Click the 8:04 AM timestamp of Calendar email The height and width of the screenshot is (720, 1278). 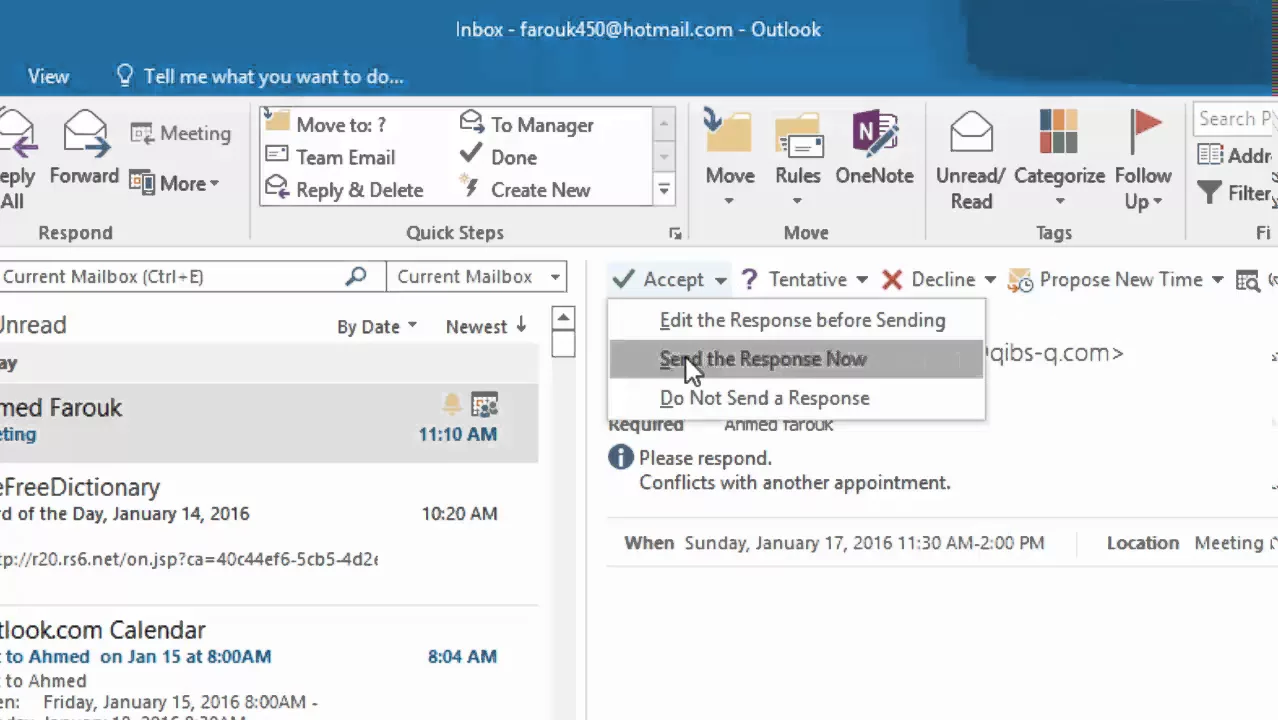(x=462, y=657)
